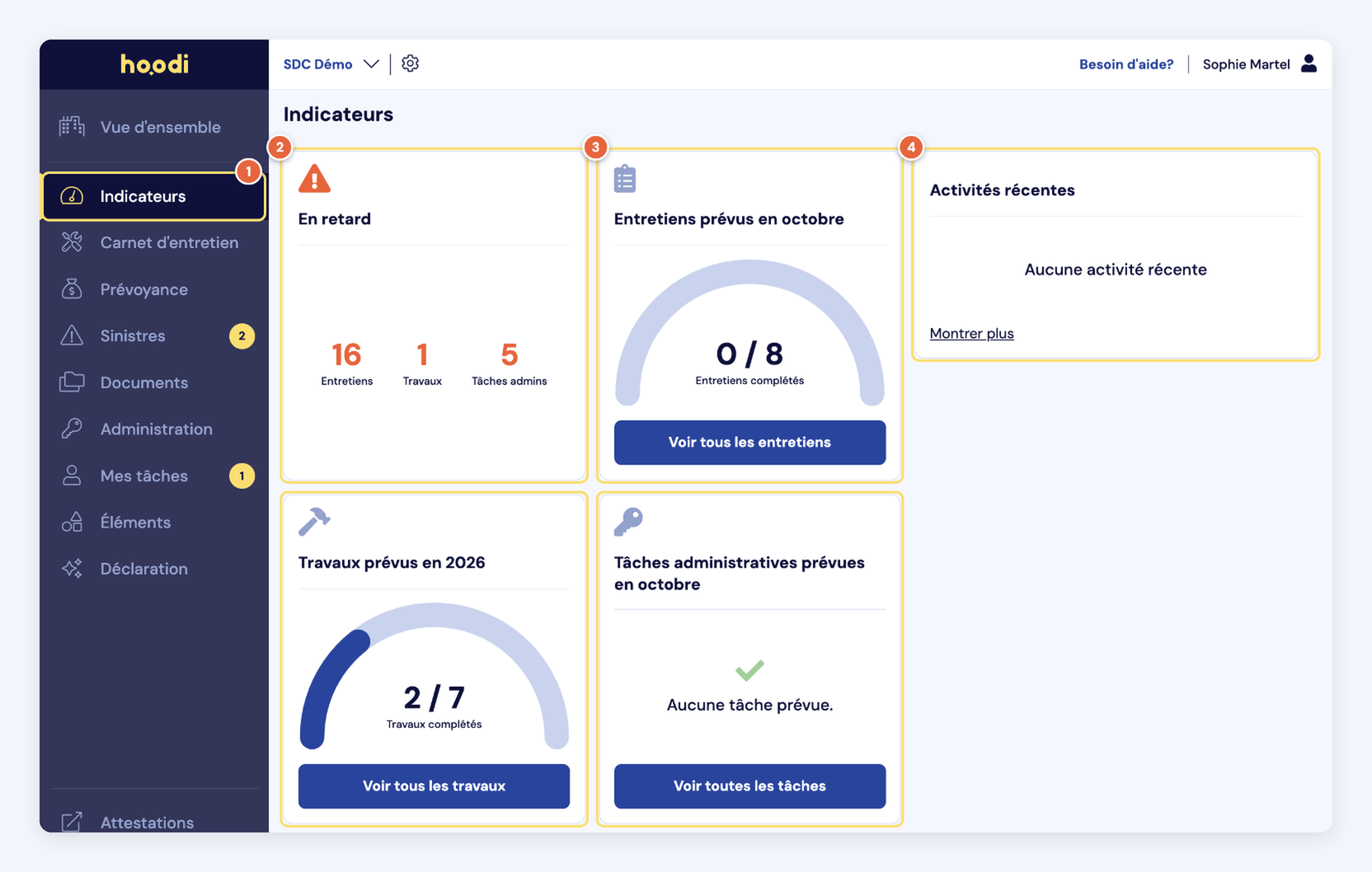The width and height of the screenshot is (1372, 872).
Task: Click the Aucune tâche prévue message
Action: (749, 706)
